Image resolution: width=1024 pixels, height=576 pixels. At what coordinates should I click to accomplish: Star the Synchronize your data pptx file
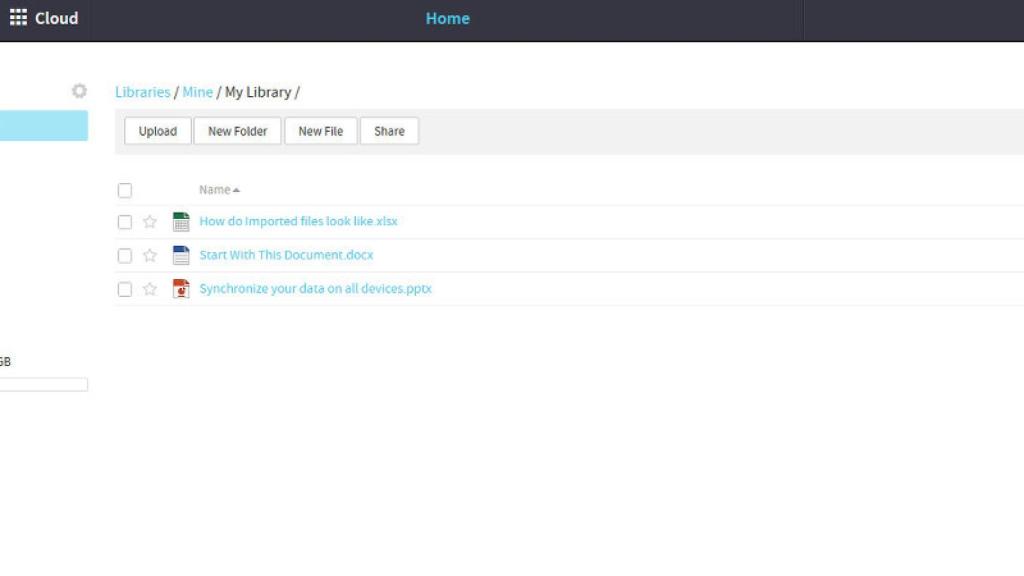[150, 289]
